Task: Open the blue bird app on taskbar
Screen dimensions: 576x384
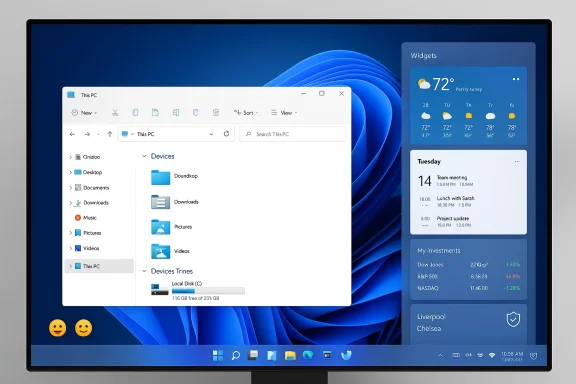Action: [346, 355]
